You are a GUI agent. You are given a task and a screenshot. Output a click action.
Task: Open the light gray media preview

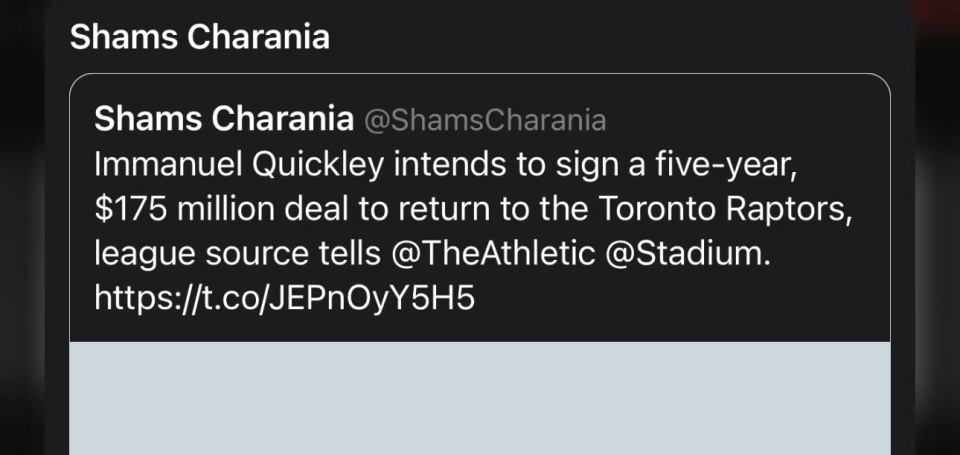(480, 398)
